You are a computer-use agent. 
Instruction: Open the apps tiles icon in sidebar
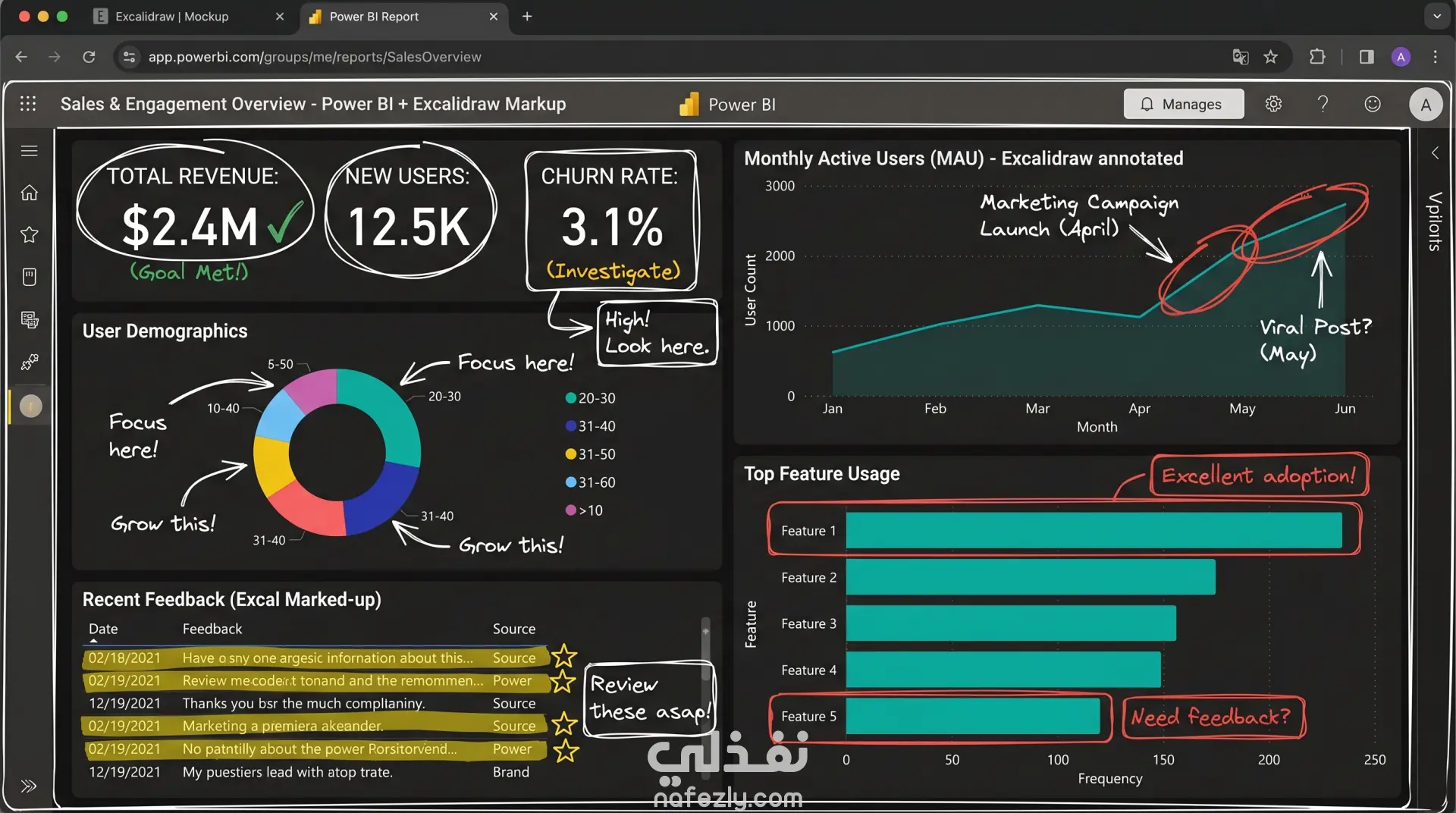tap(30, 319)
